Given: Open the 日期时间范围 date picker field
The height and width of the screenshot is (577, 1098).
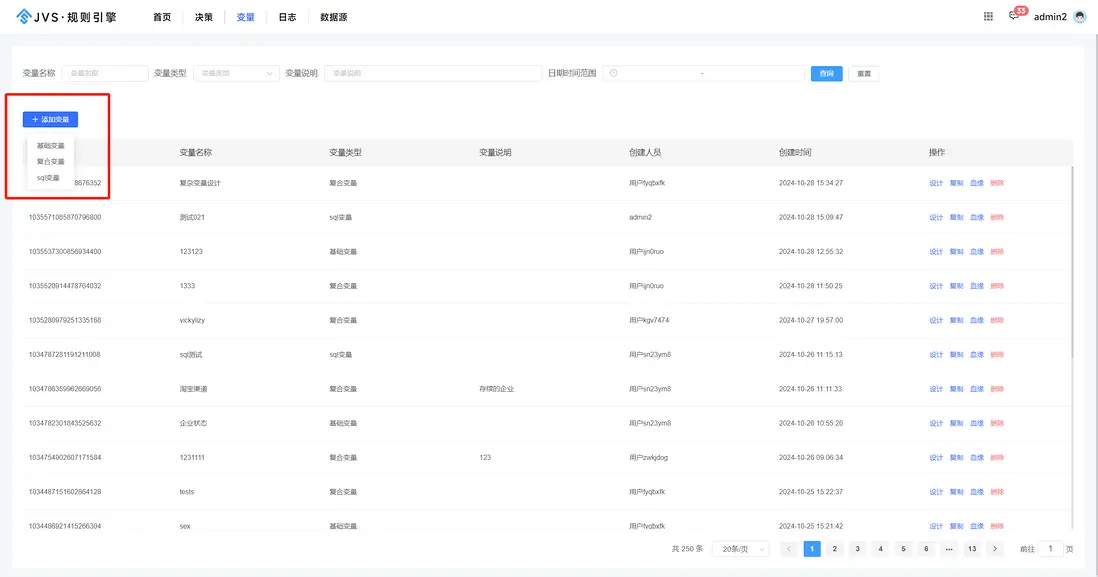Looking at the screenshot, I should 704,73.
